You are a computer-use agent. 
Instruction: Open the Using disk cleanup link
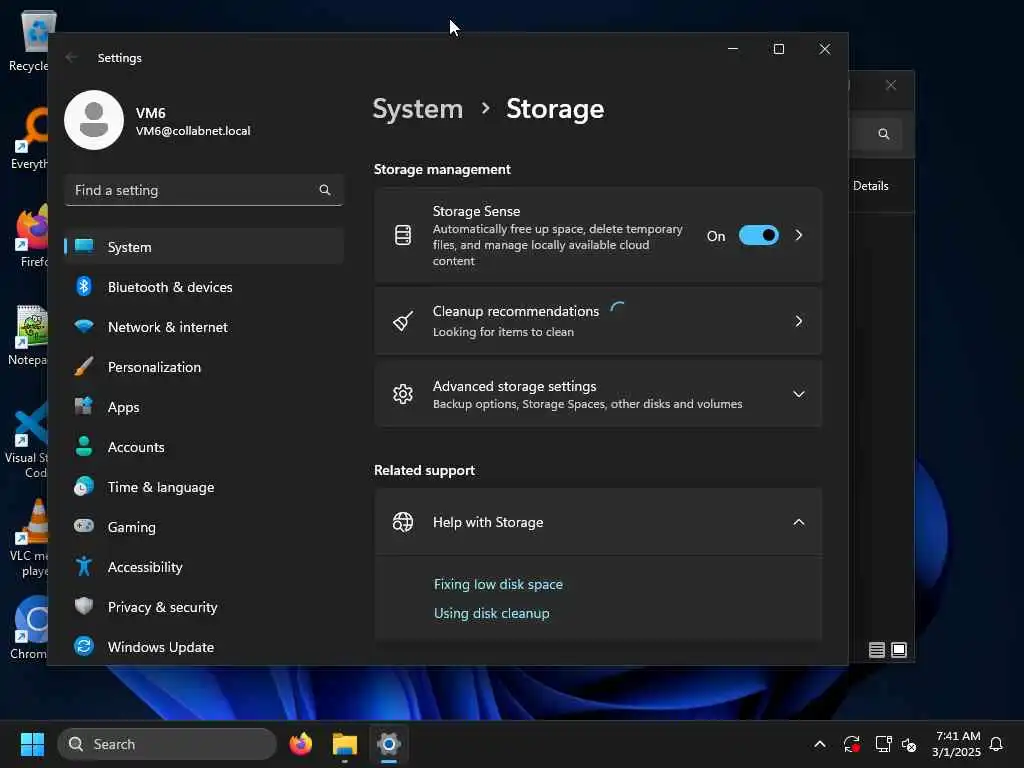492,613
